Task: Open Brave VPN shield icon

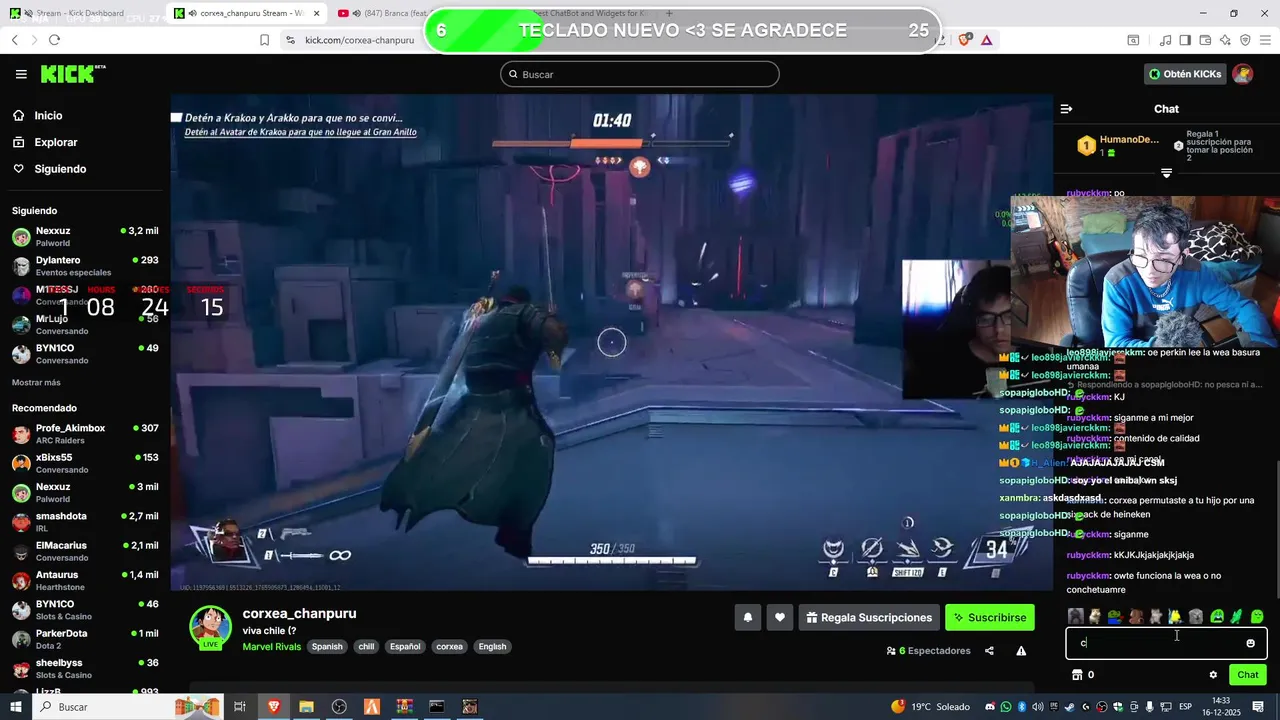Action: point(1245,40)
